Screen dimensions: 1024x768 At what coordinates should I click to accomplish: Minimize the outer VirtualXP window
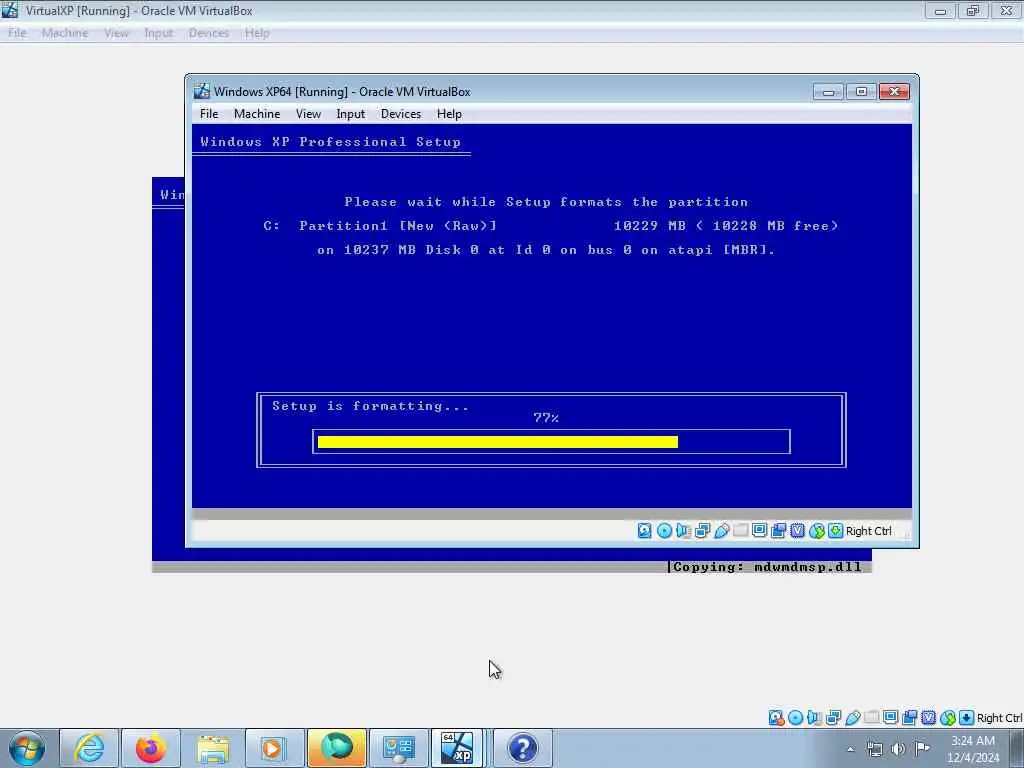click(x=940, y=11)
